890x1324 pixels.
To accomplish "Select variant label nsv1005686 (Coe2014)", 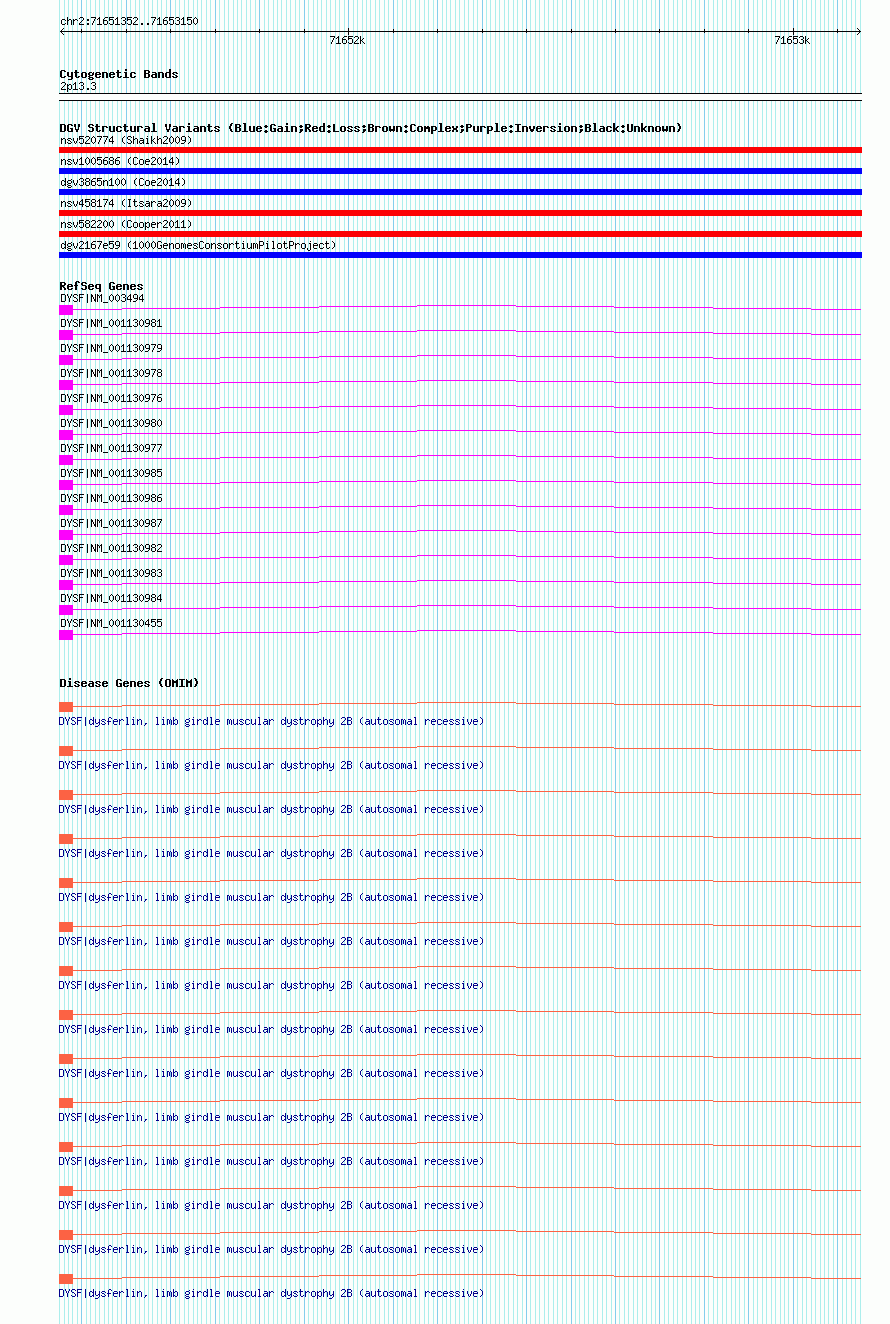I will (x=120, y=161).
